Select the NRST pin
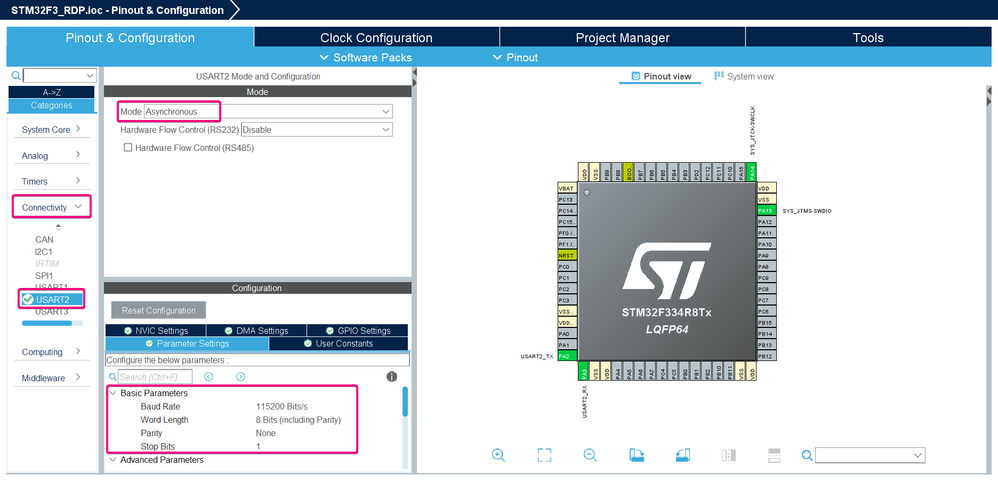Viewport: 998px width, 481px height. [567, 255]
